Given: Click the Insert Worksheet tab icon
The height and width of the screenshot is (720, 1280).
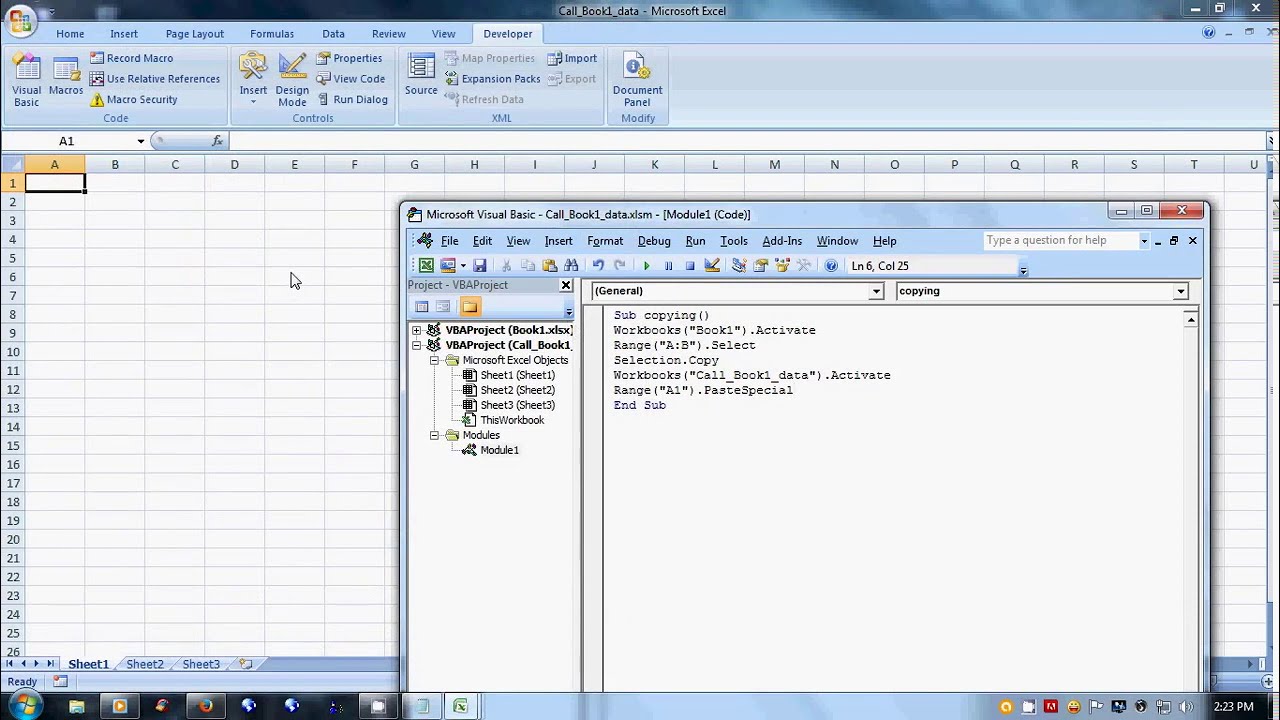Looking at the screenshot, I should click(246, 664).
